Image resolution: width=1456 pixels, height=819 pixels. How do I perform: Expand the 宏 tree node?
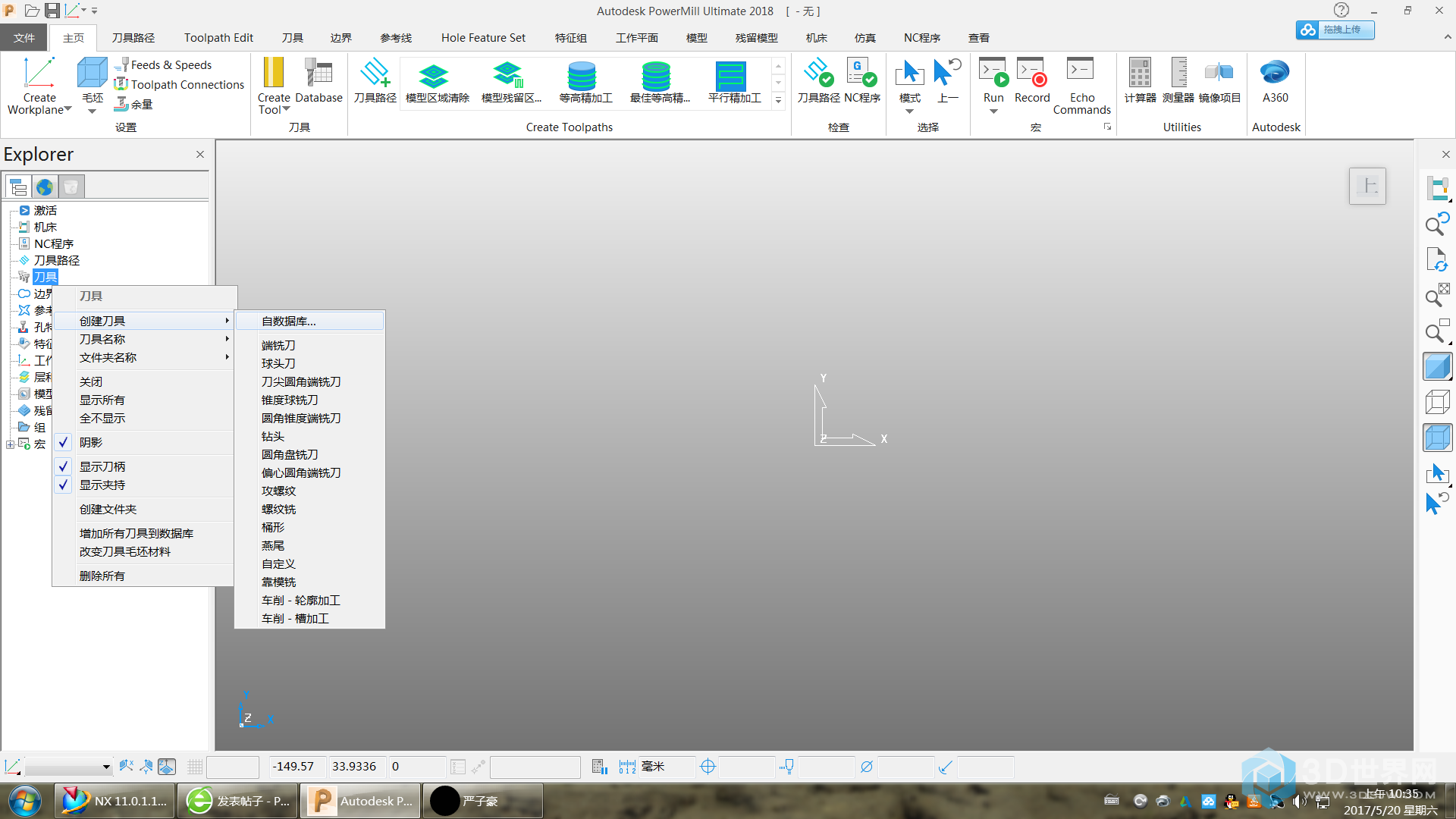click(x=10, y=445)
